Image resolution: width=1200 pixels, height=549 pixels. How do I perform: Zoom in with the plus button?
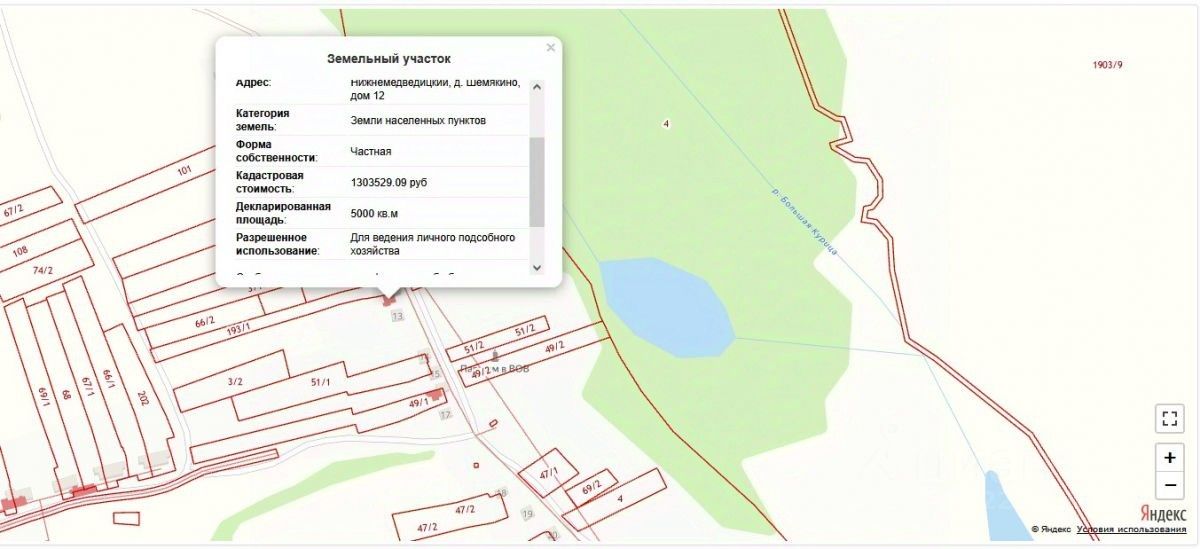pos(1169,457)
